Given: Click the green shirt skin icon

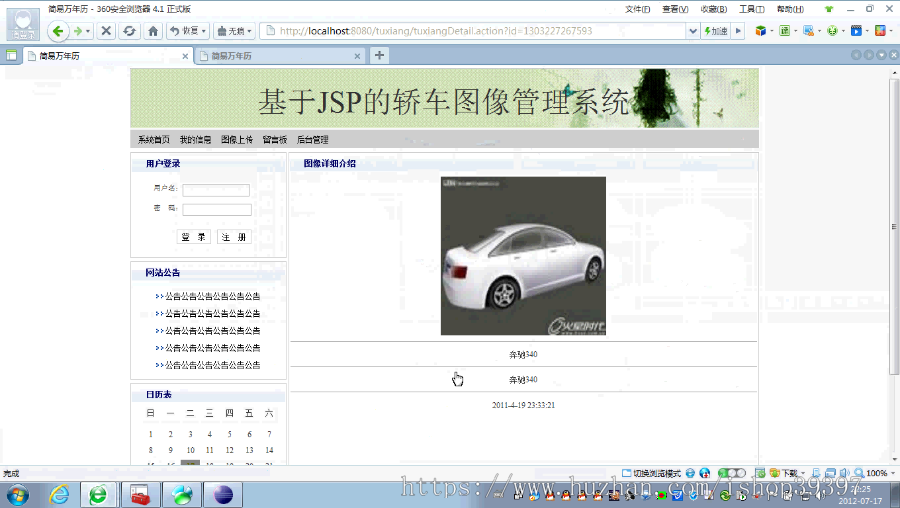Looking at the screenshot, I should (829, 9).
